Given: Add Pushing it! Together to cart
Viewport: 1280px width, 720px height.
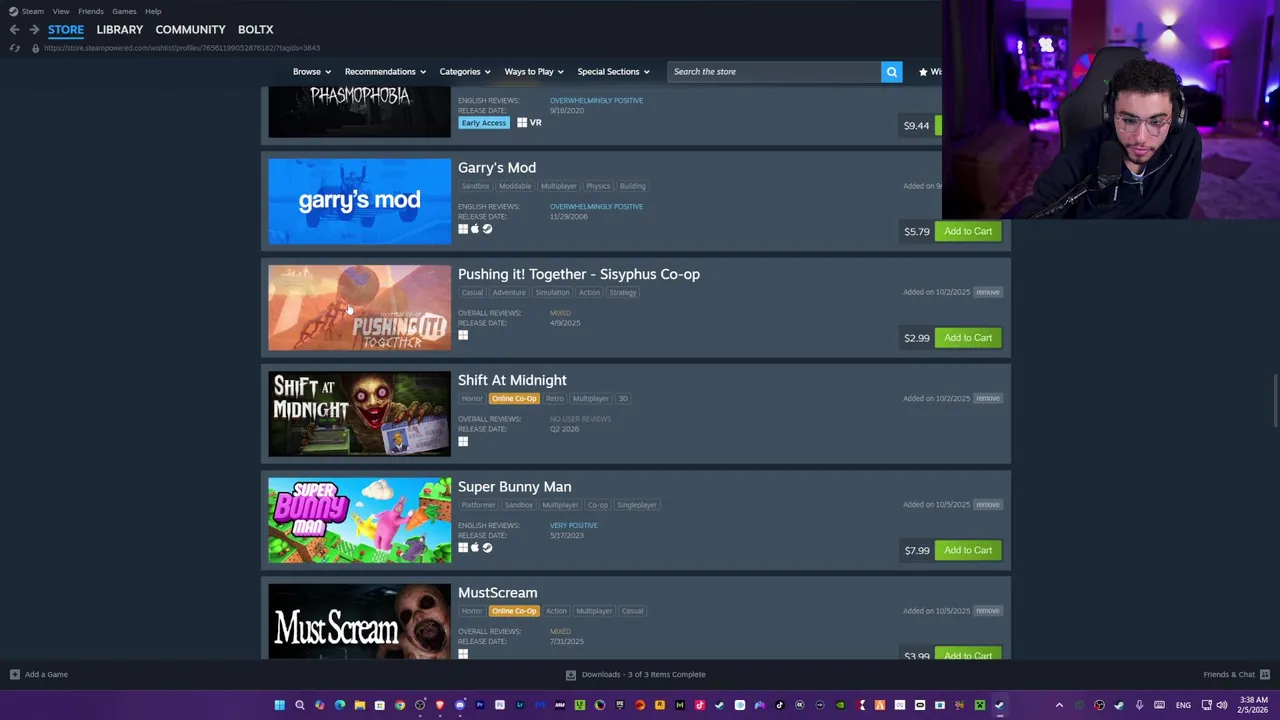Looking at the screenshot, I should click(968, 338).
